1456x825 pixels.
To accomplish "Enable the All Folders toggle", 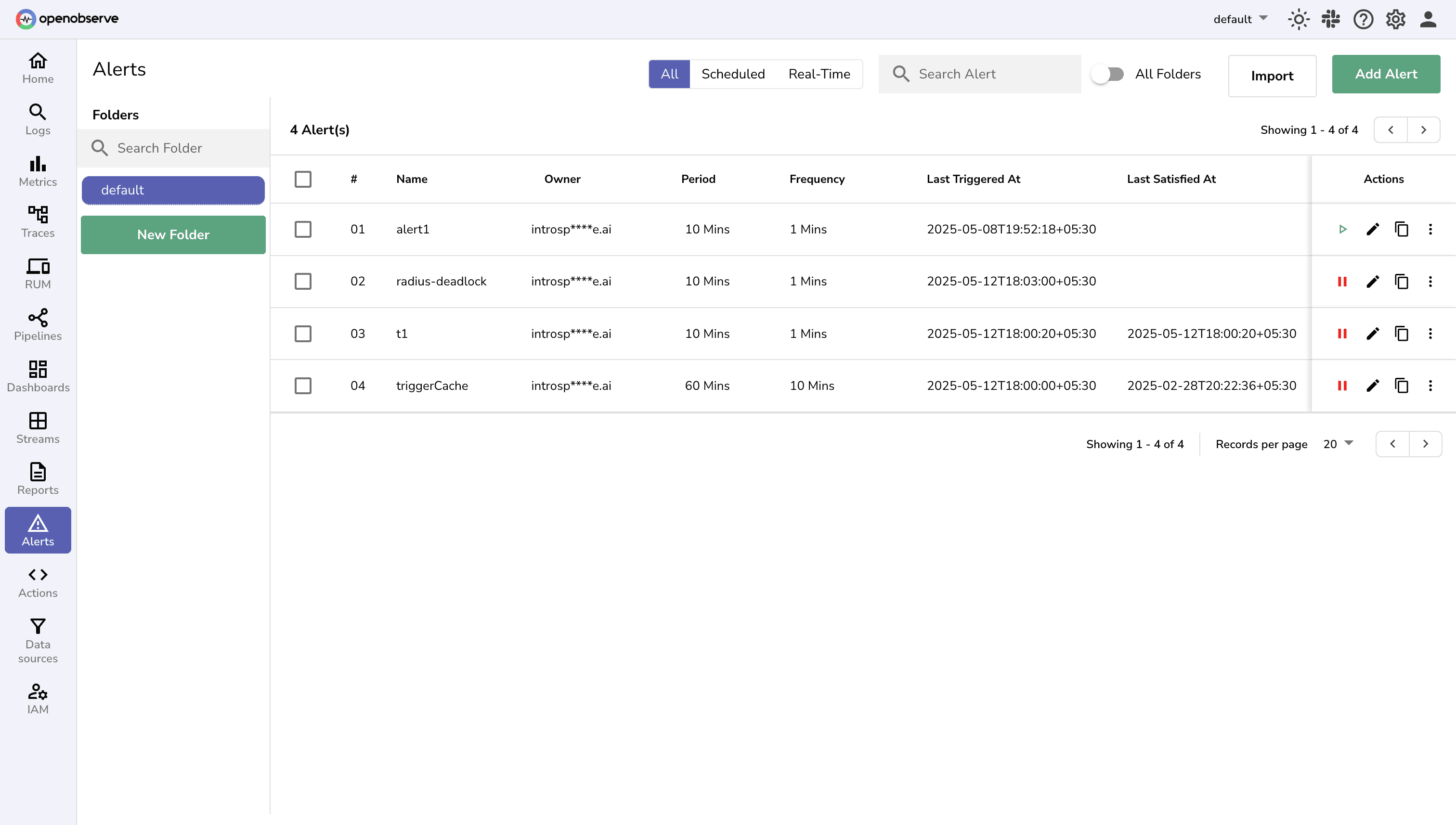I will click(1107, 74).
